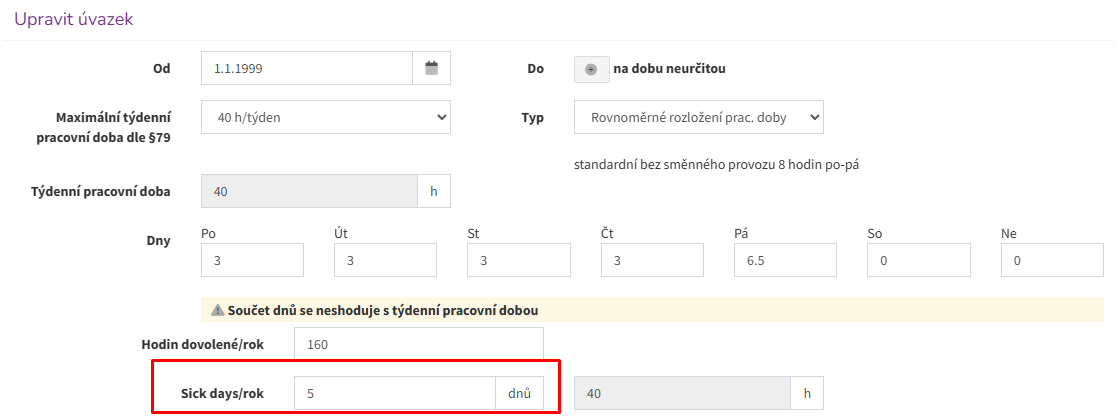1118x419 pixels.
Task: Click the na dobu neurčitou label
Action: (x=669, y=69)
